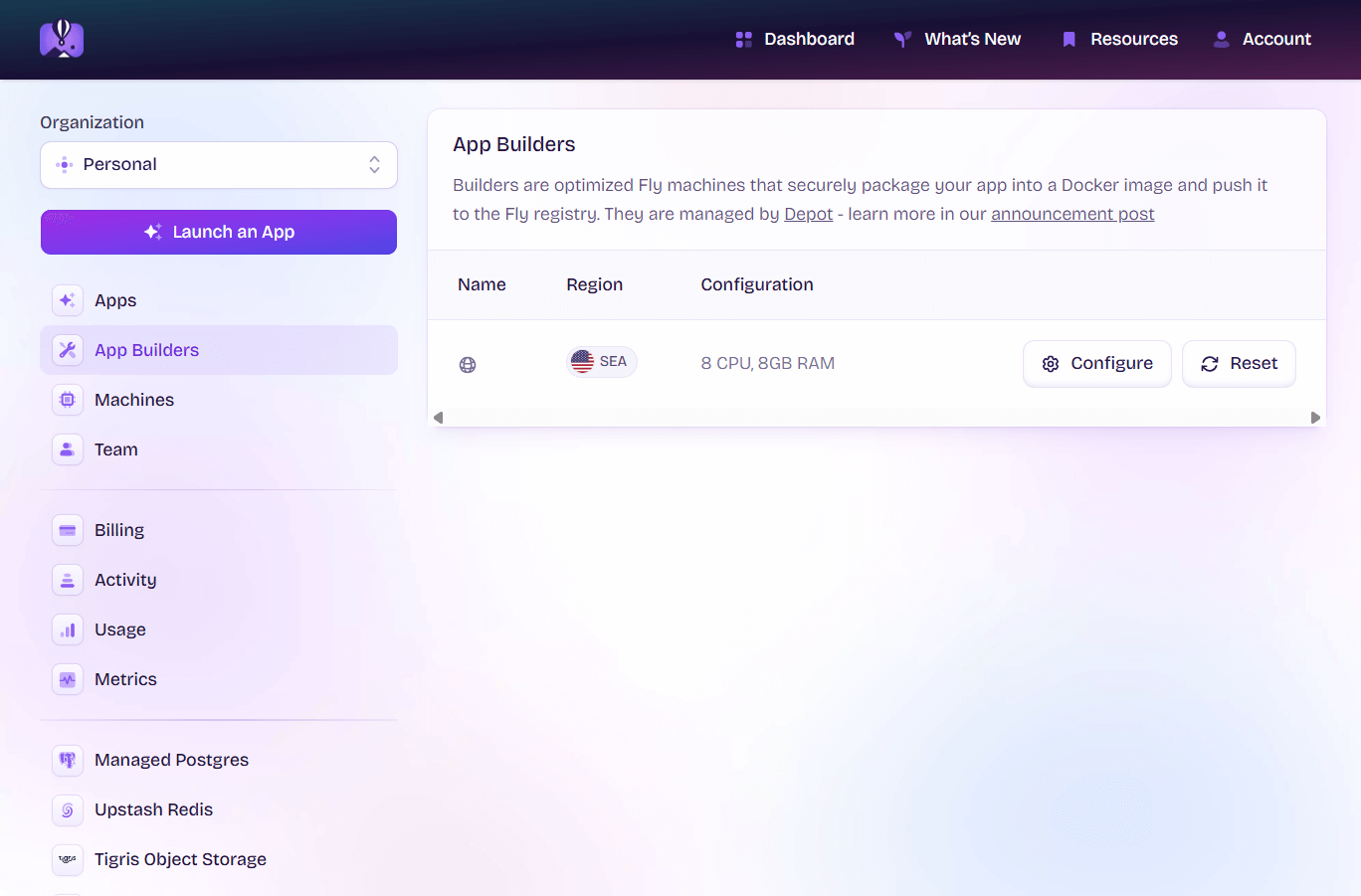Screen dimensions: 1361x896
Task: Click the Region column header
Action: pos(595,284)
